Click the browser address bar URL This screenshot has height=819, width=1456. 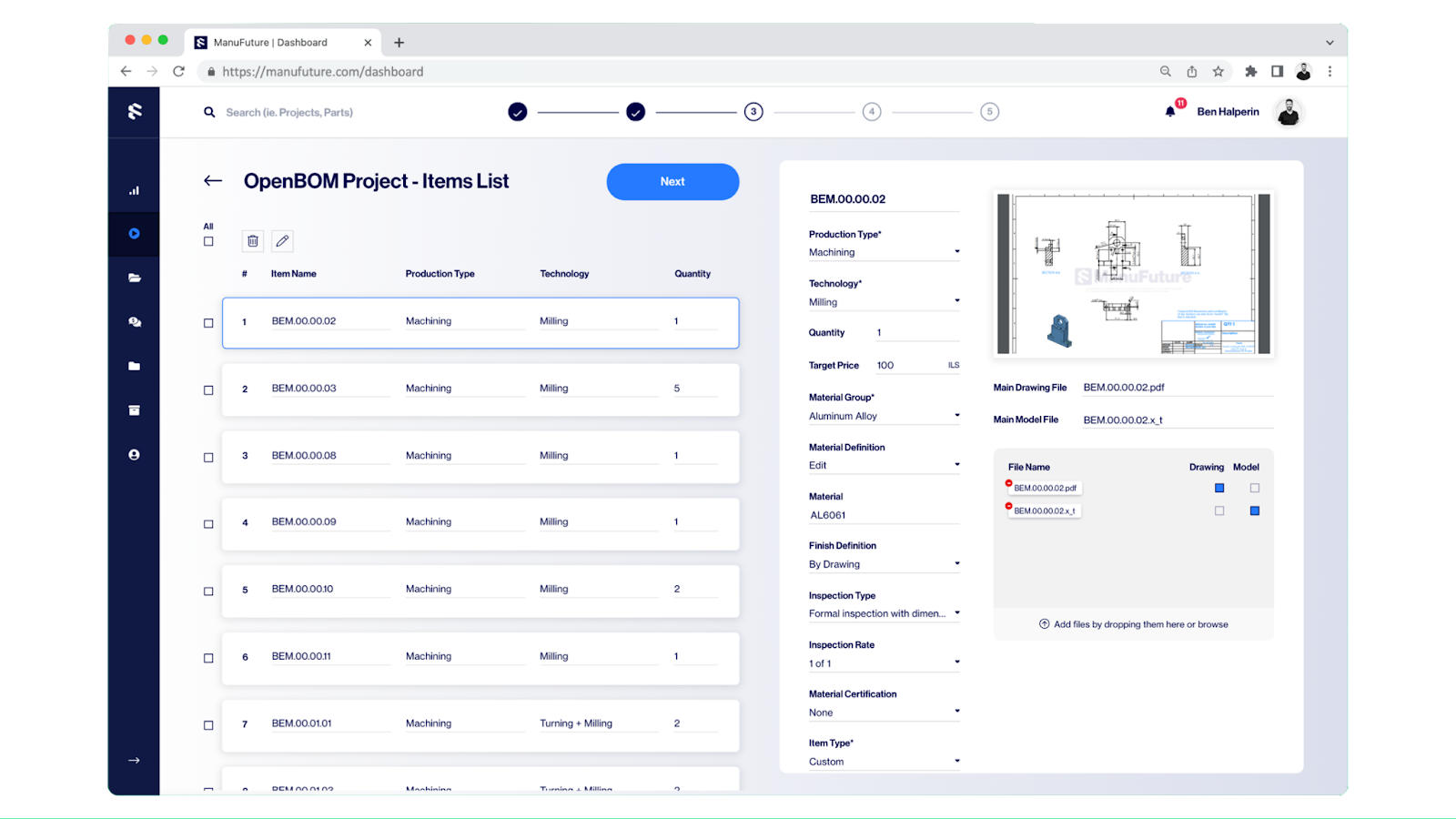tap(323, 71)
